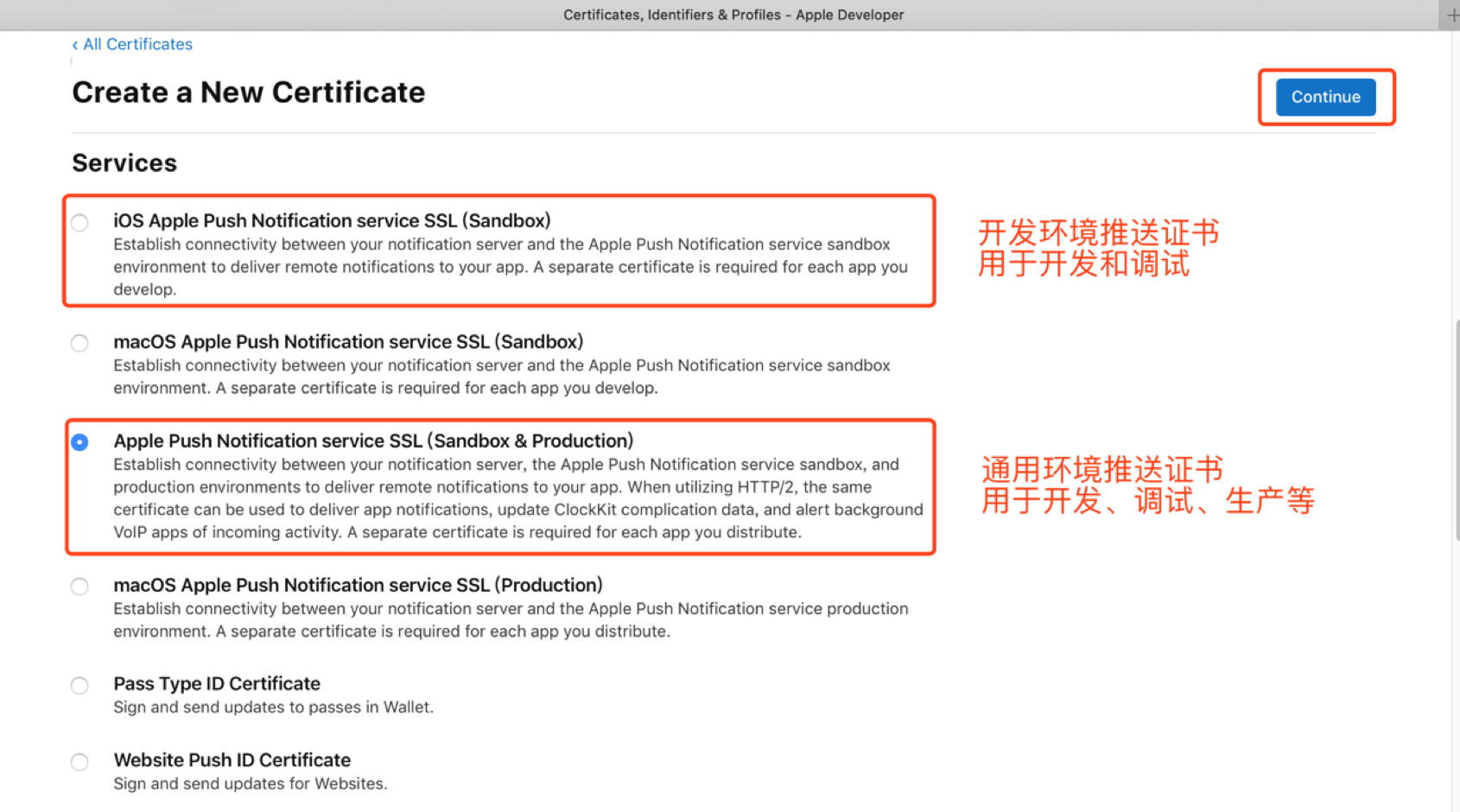Click the "Pass Type ID Certificate" title text
Viewport: 1460px width, 812px height.
[217, 684]
